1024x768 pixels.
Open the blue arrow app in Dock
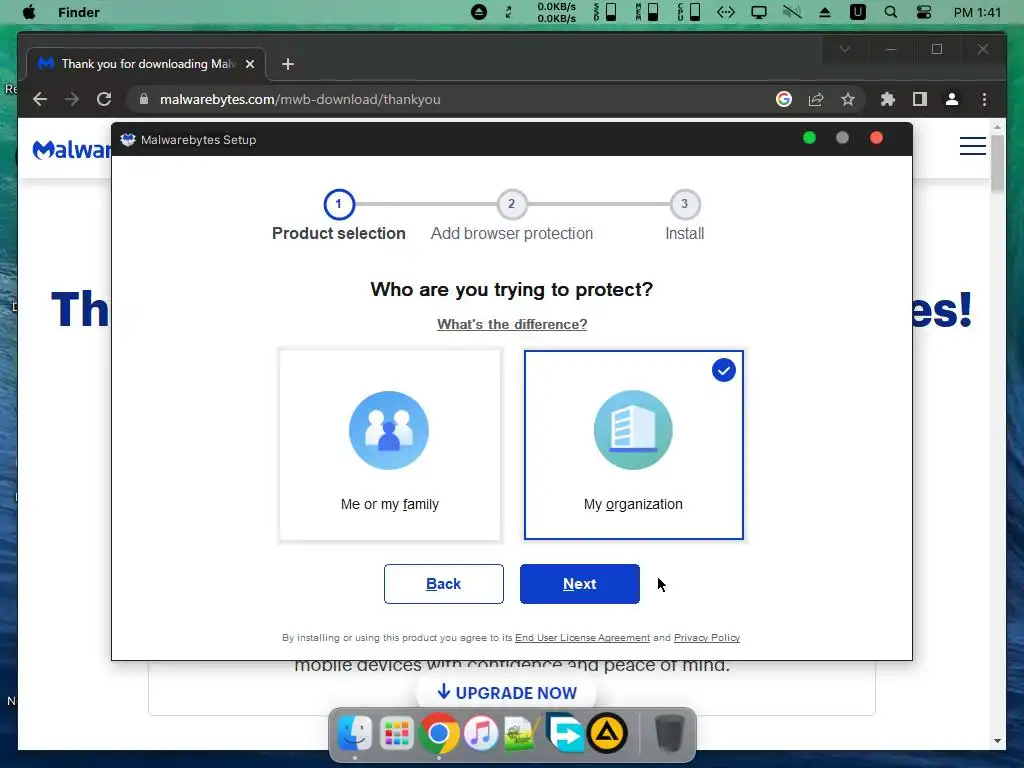(564, 734)
